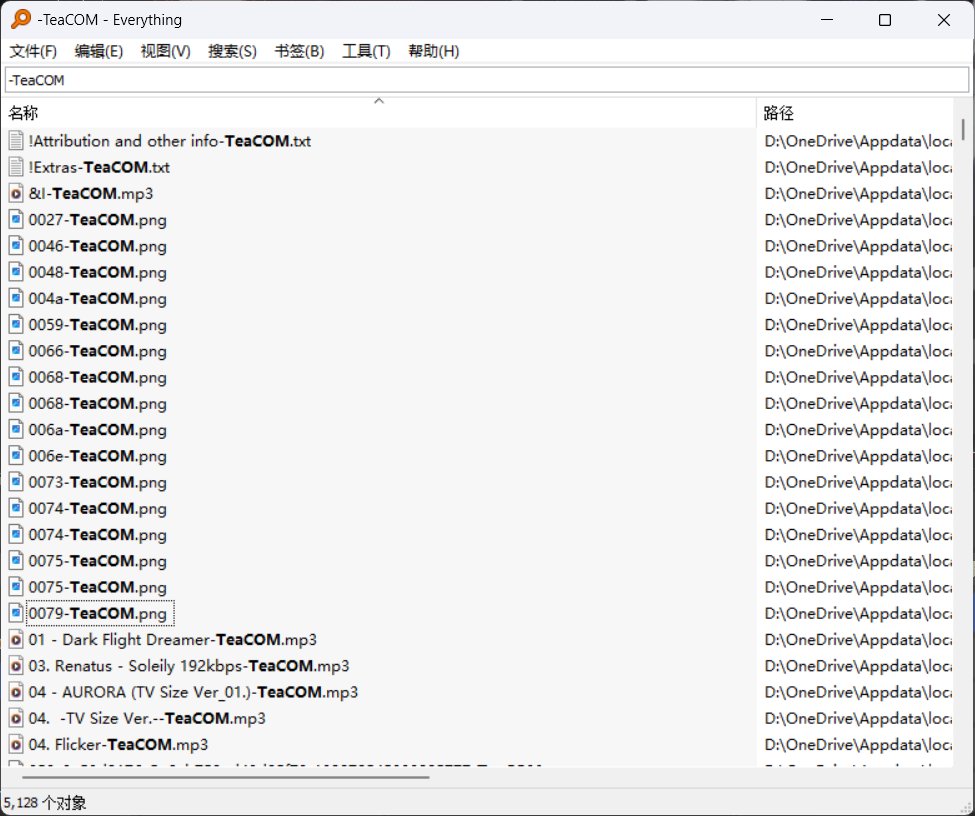Click the path cell in the 006a-TeaCOM.png row
Image resolution: width=975 pixels, height=816 pixels.
point(858,429)
